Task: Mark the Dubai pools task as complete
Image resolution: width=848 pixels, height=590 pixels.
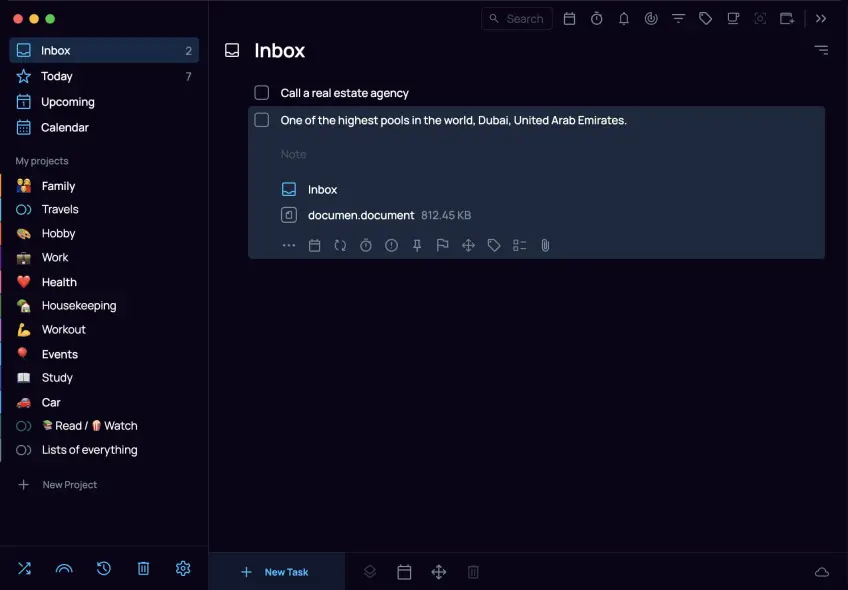Action: (262, 120)
